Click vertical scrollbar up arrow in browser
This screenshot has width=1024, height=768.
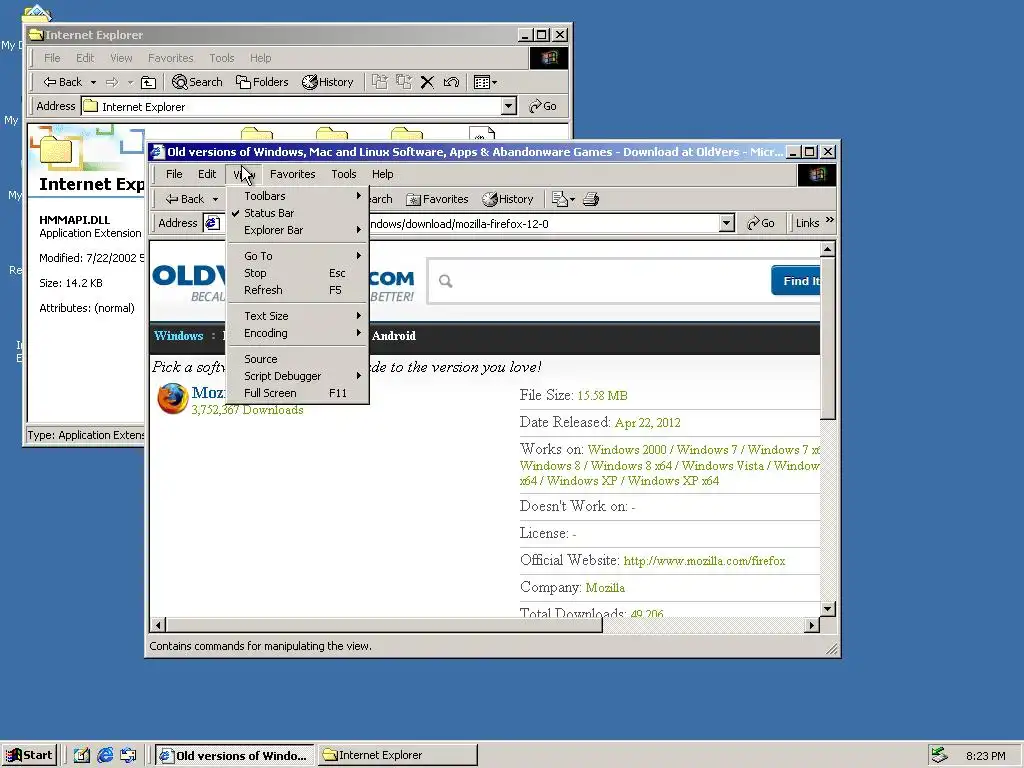tap(827, 249)
